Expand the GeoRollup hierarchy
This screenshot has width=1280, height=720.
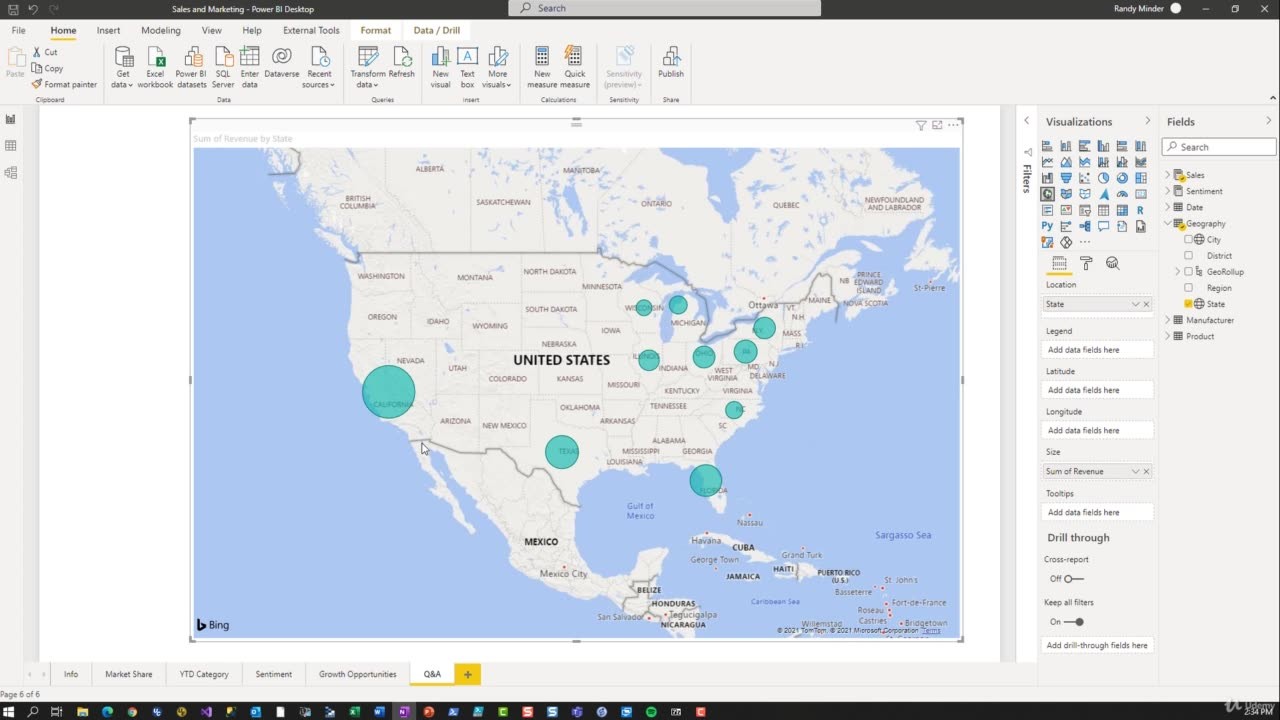tap(1177, 272)
